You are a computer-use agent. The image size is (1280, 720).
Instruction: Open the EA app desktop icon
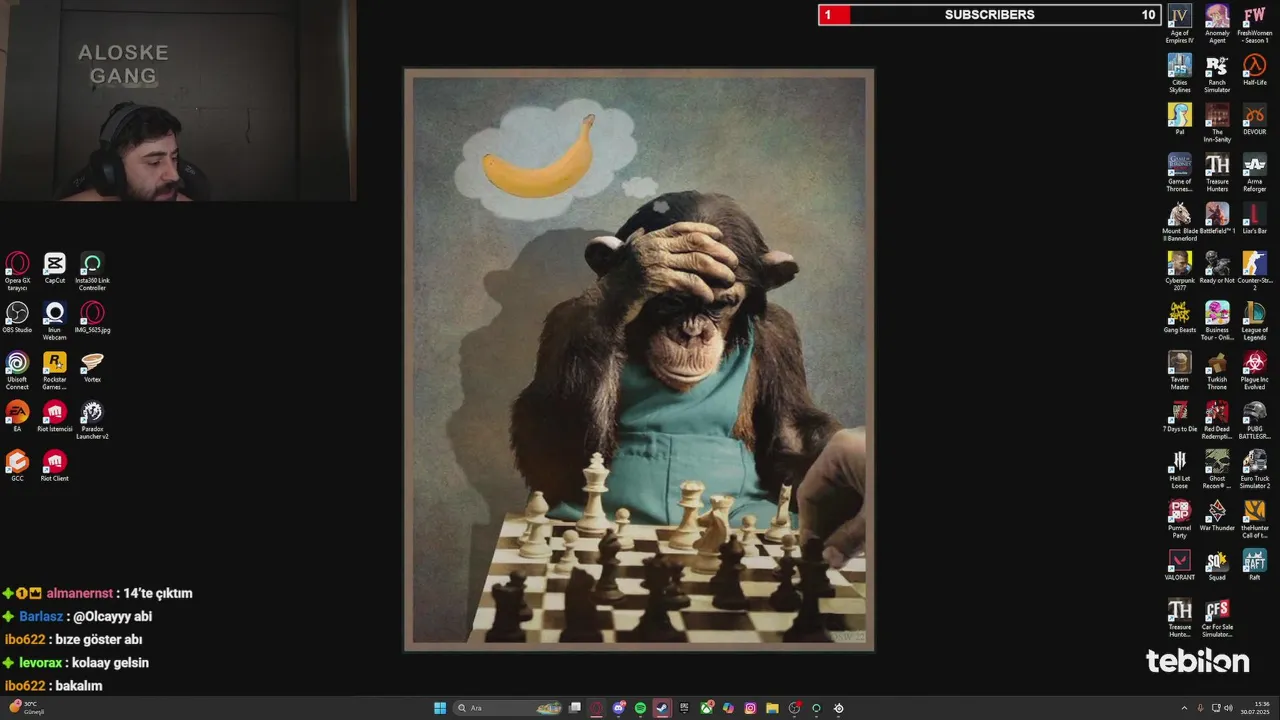pos(17,417)
